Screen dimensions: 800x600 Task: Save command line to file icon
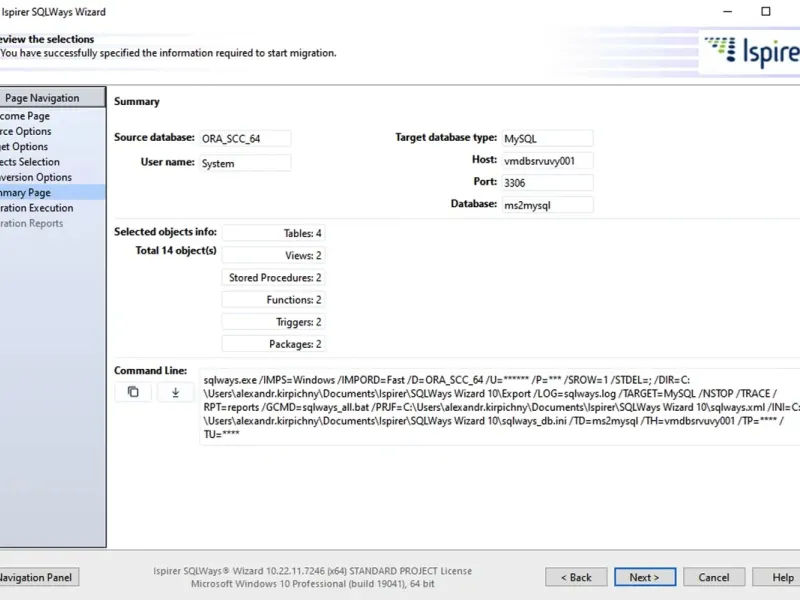click(176, 392)
